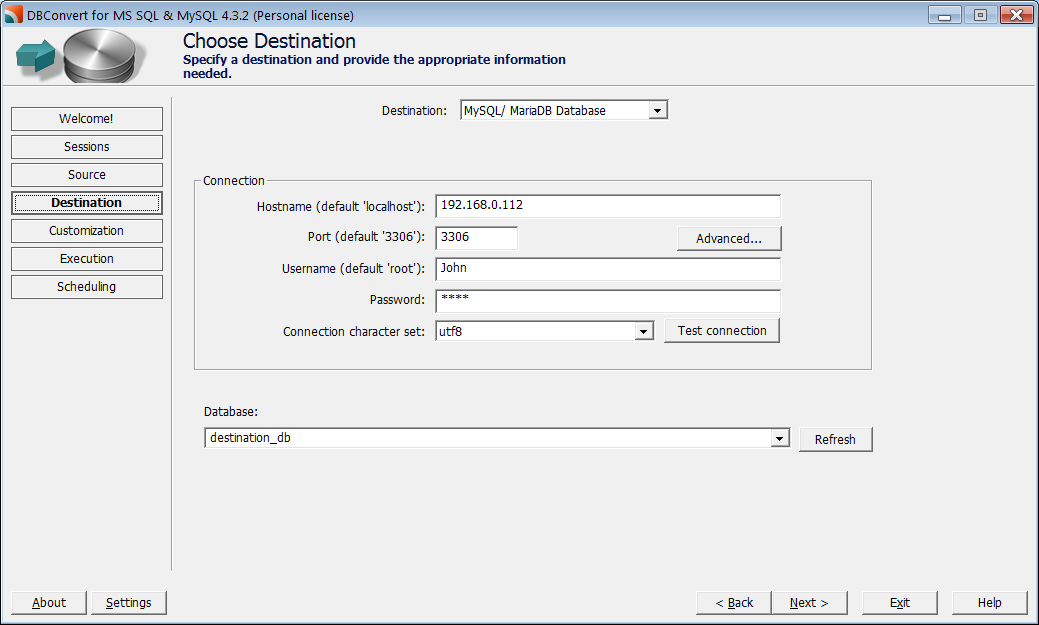Click the utf8 character set combo box

pyautogui.click(x=545, y=331)
